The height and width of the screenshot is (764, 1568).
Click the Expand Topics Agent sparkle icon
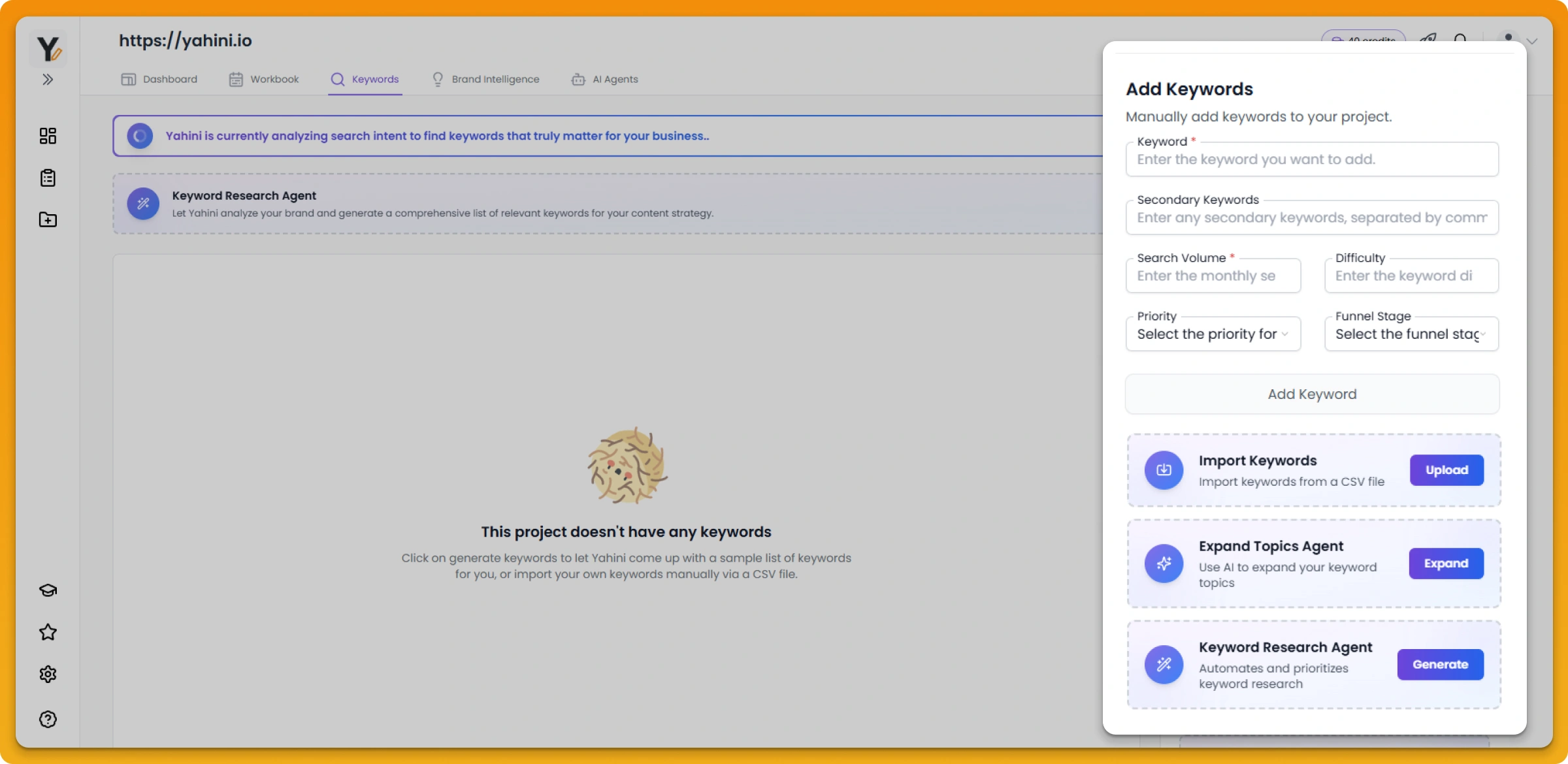click(x=1164, y=564)
